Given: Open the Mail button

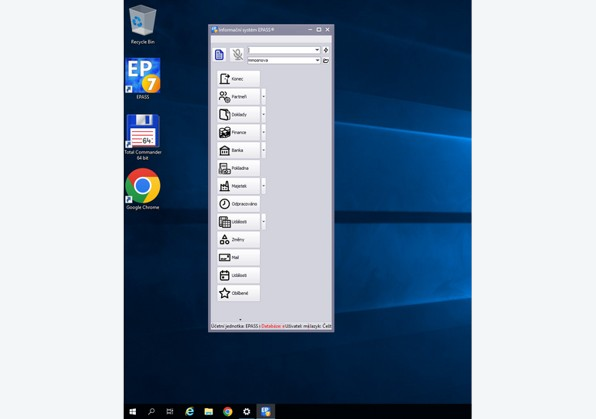Looking at the screenshot, I should tap(238, 257).
